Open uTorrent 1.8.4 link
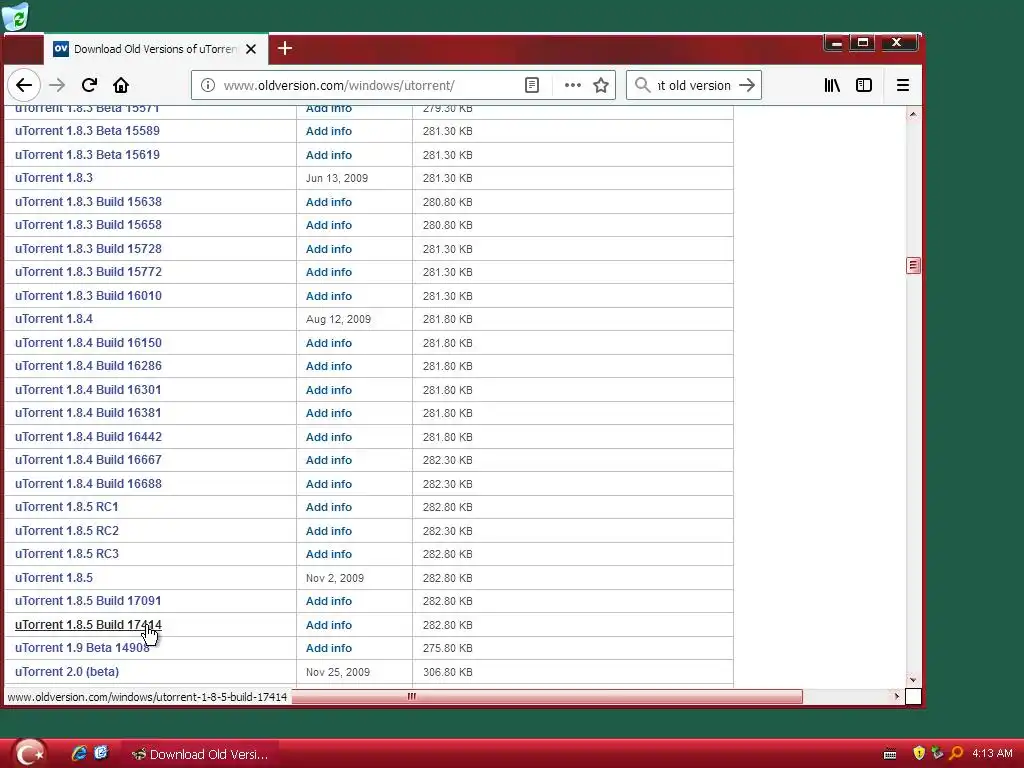The height and width of the screenshot is (768, 1024). click(54, 319)
